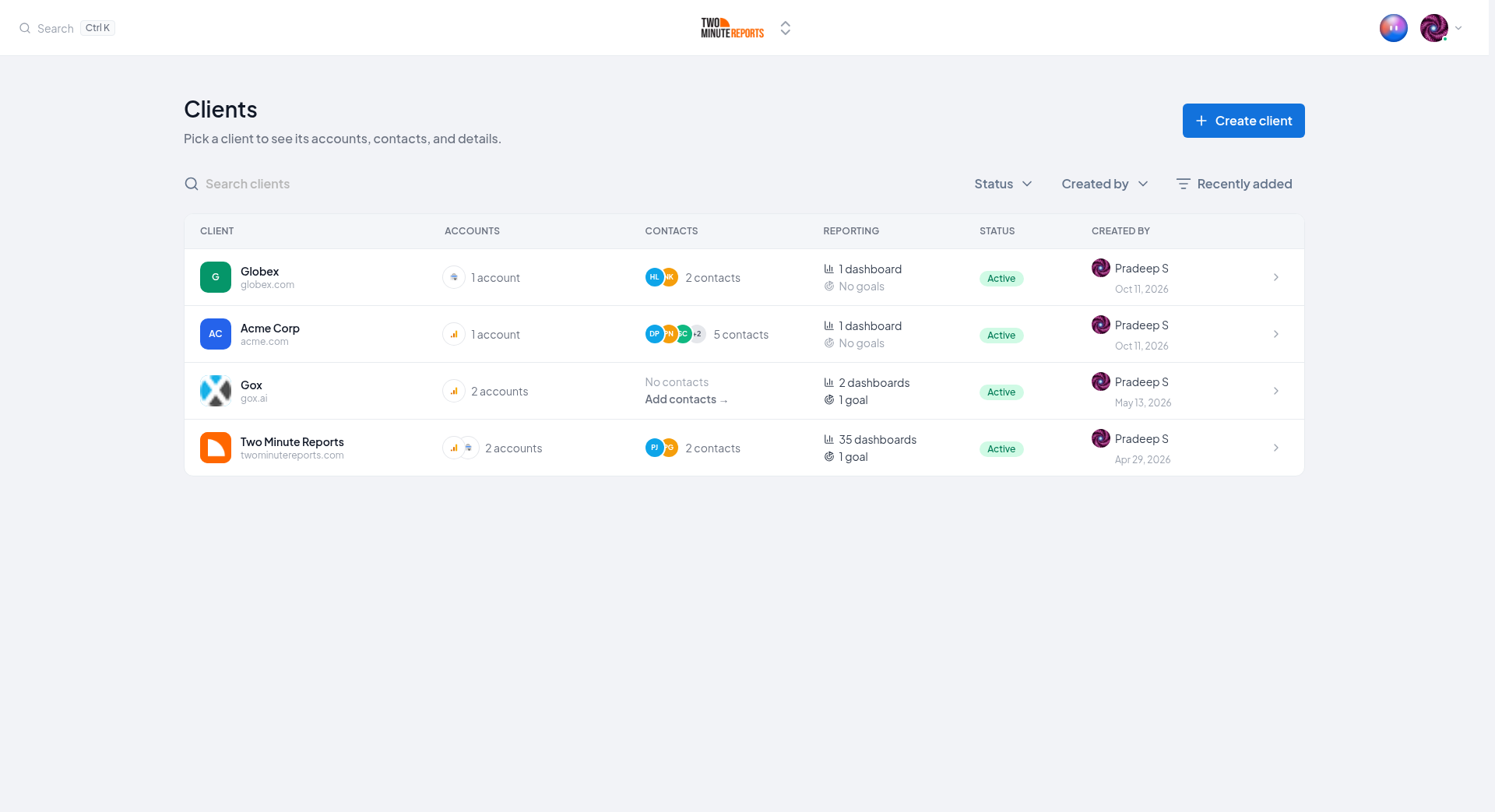Click Gox's account integration icon
Viewport: 1495px width, 812px height.
(454, 391)
